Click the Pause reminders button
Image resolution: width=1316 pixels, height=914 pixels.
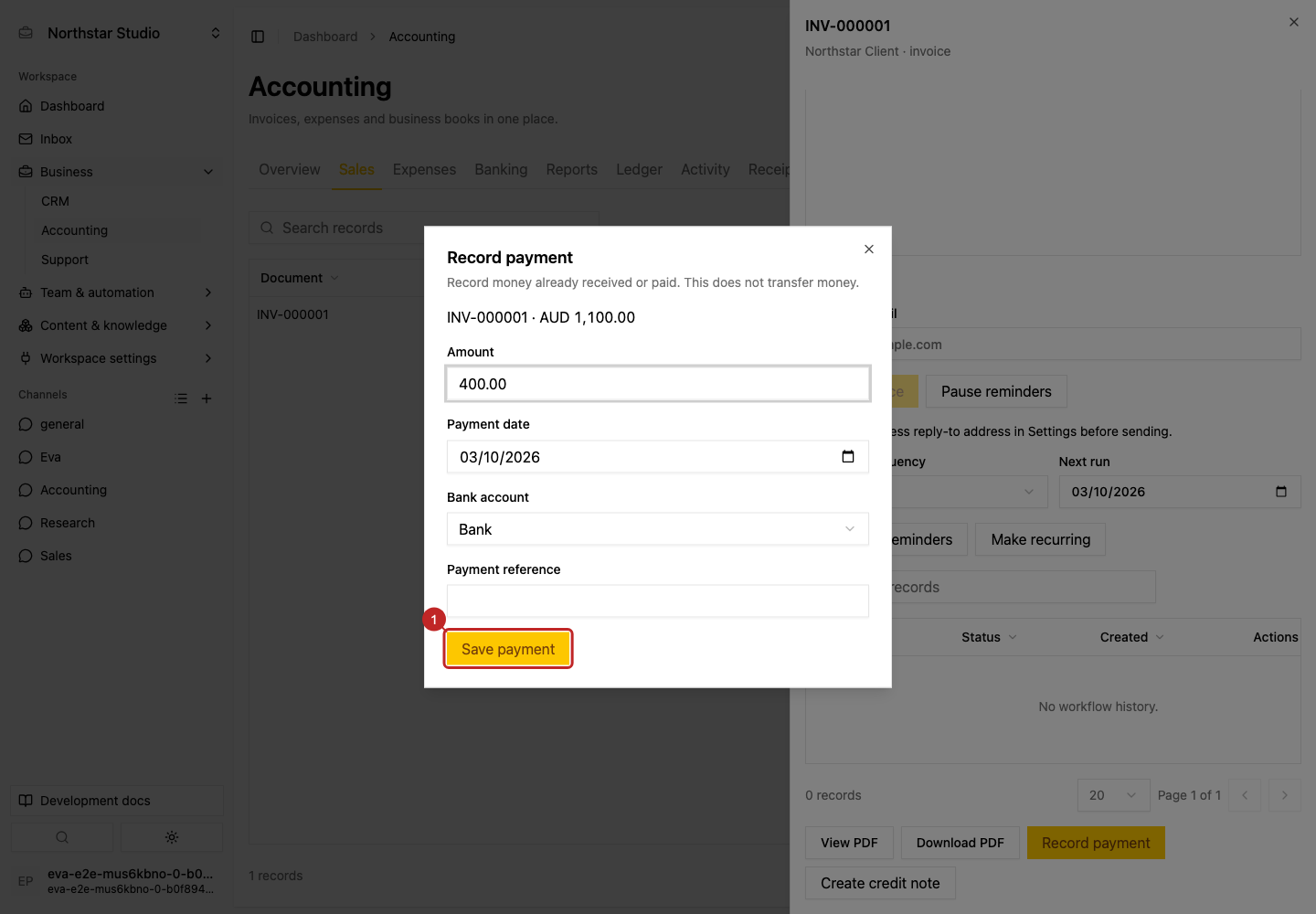(x=996, y=391)
